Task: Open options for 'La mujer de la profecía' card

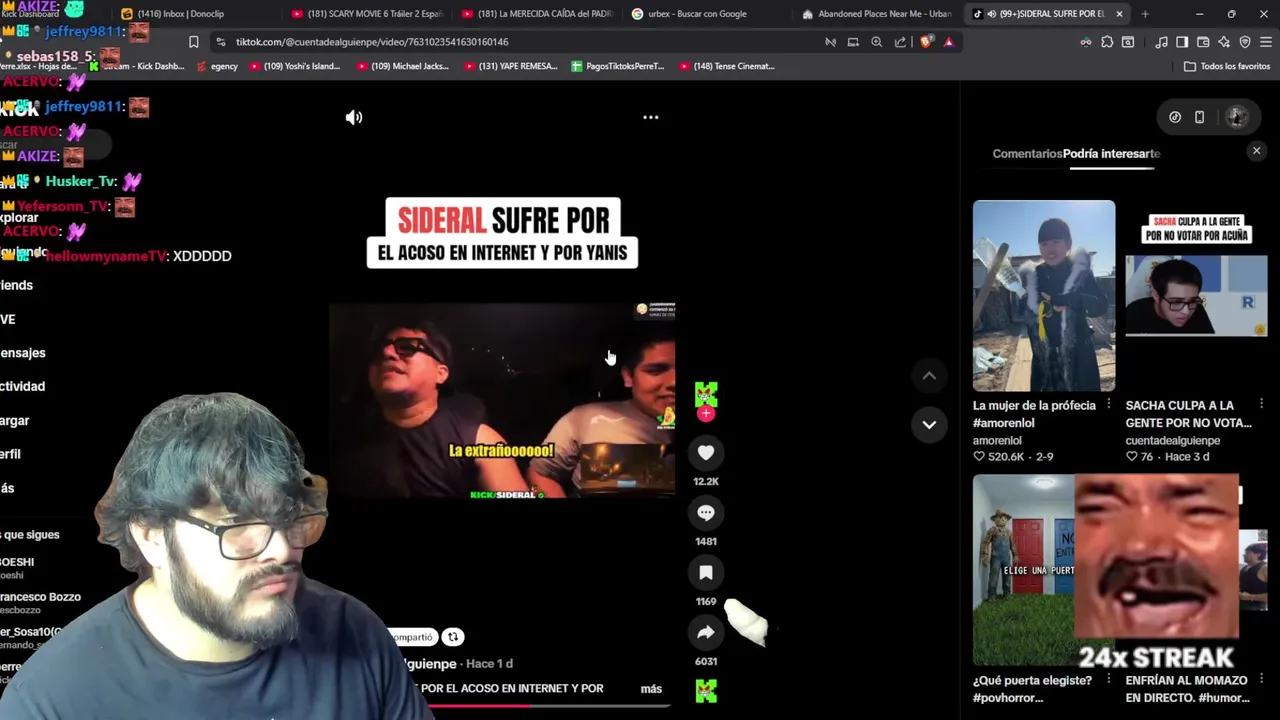Action: click(x=1108, y=404)
